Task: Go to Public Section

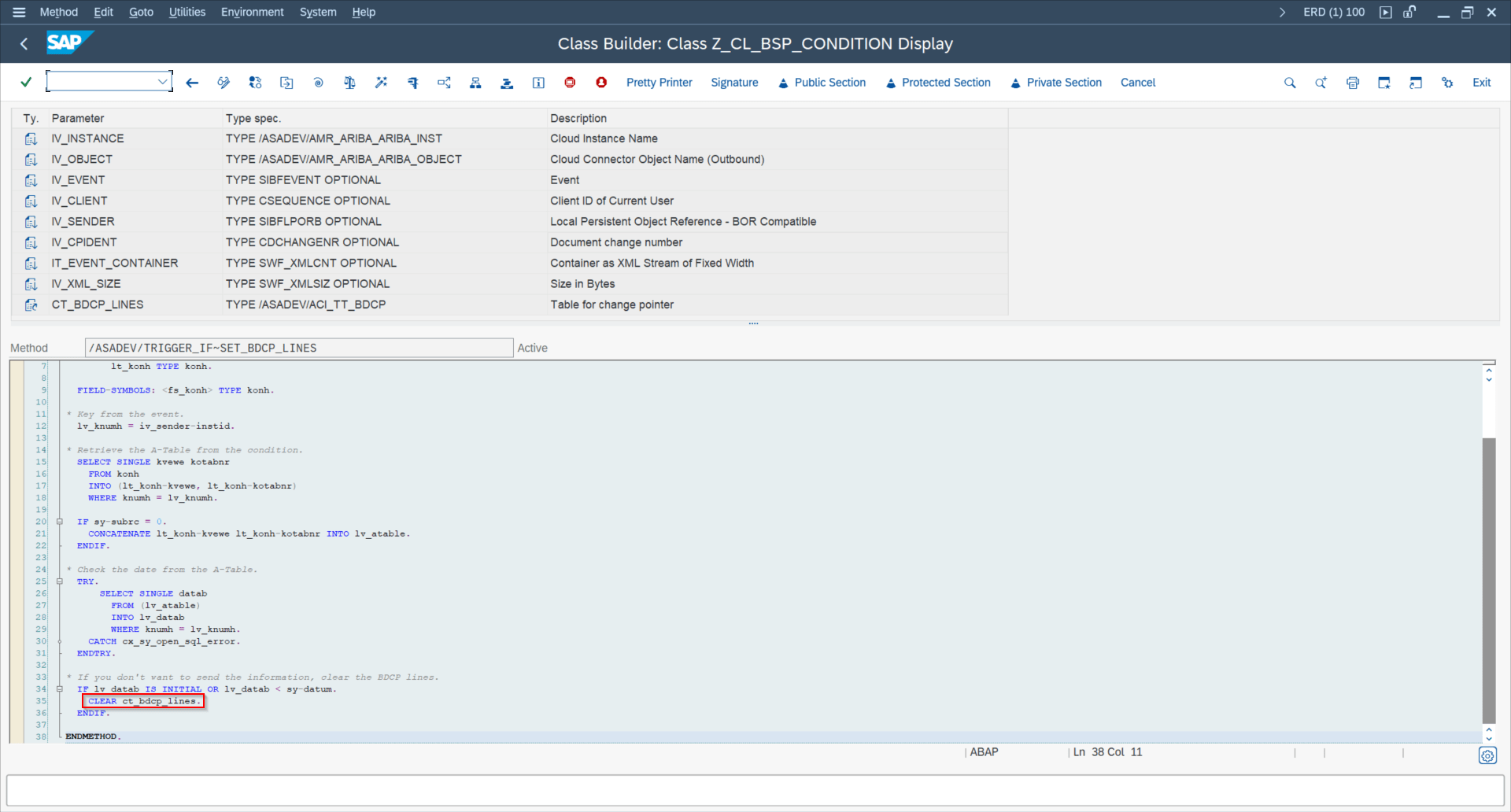Action: pos(822,83)
